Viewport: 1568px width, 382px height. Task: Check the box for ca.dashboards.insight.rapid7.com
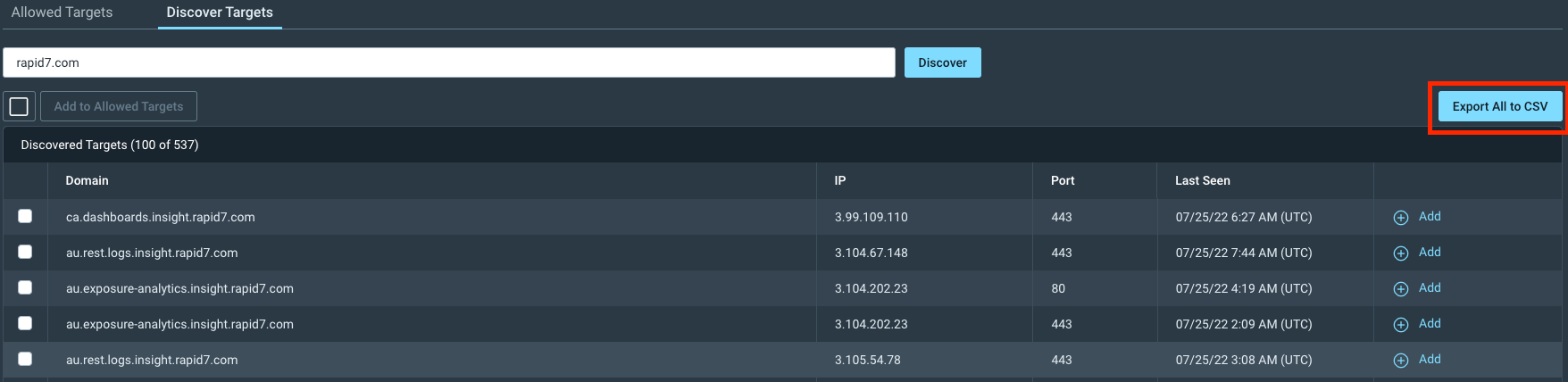tap(25, 216)
